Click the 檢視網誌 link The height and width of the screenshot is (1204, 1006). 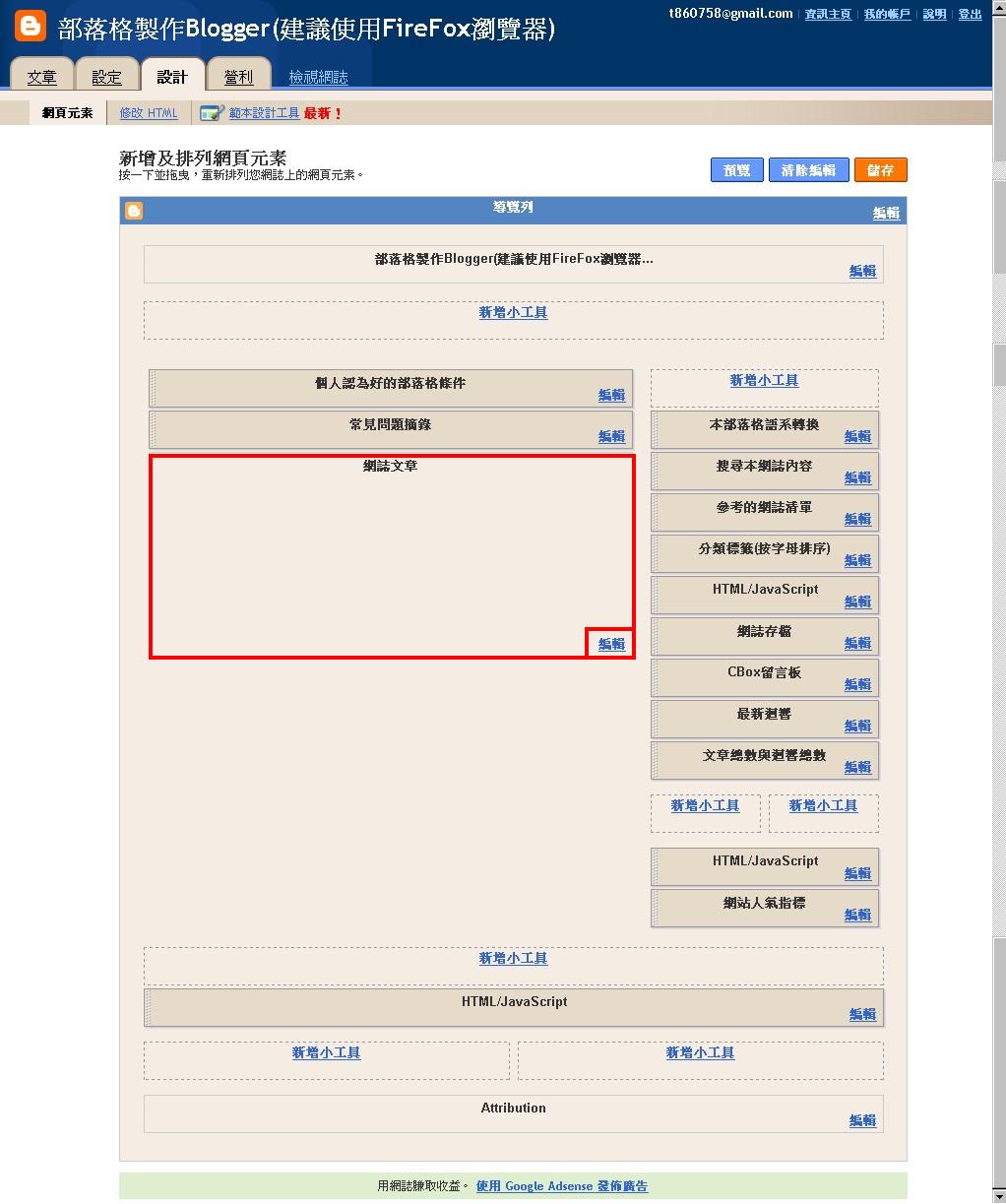318,77
